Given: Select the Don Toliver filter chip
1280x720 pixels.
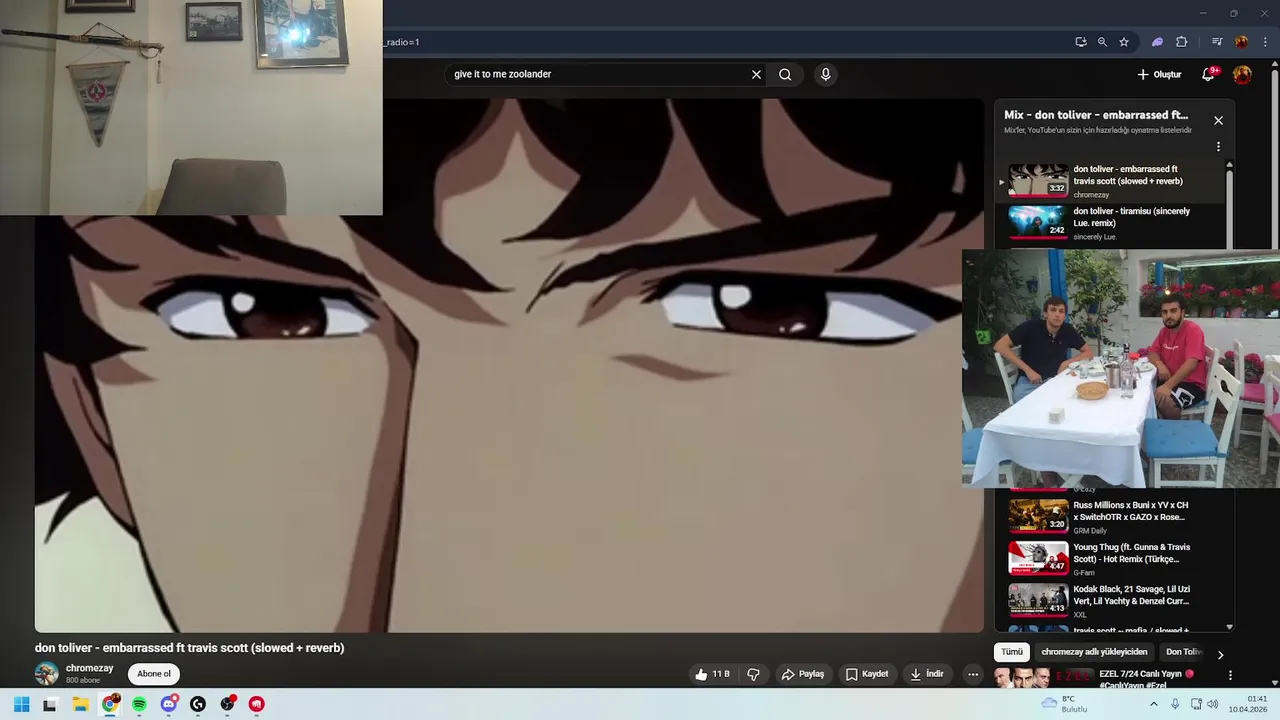Looking at the screenshot, I should pyautogui.click(x=1183, y=652).
